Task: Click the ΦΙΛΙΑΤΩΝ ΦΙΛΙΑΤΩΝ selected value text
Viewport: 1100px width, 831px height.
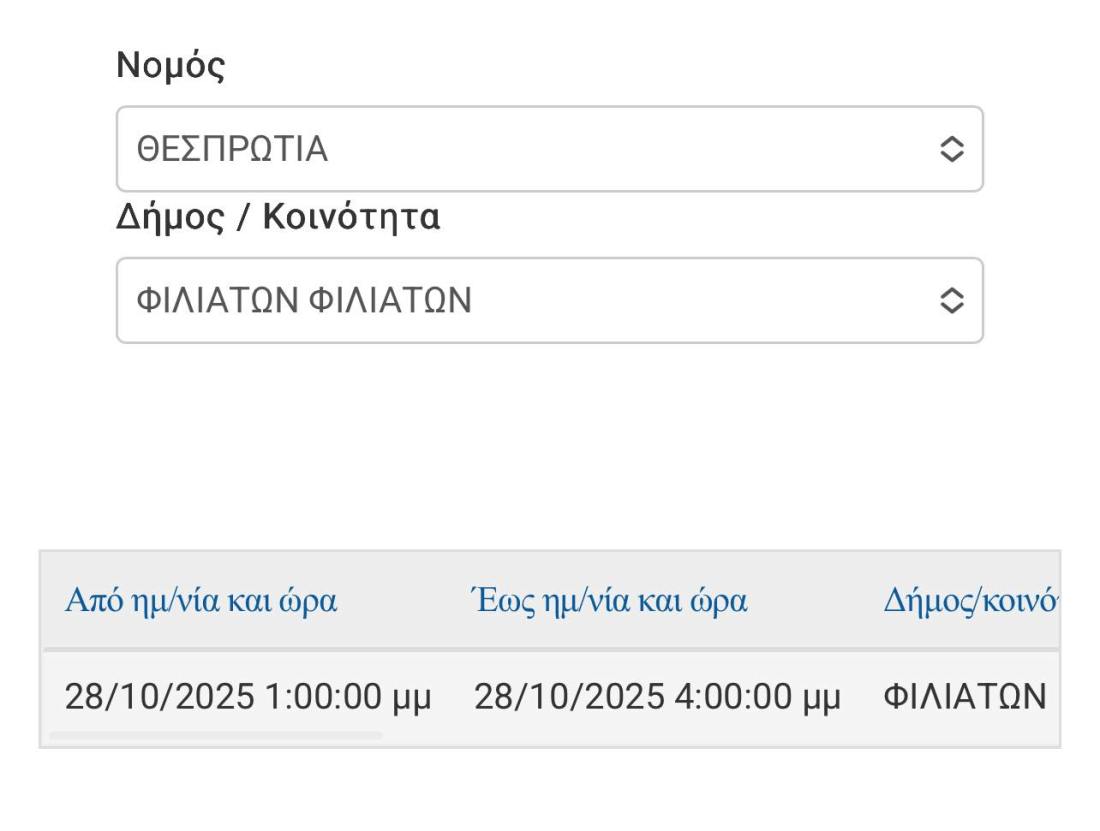Action: [303, 301]
